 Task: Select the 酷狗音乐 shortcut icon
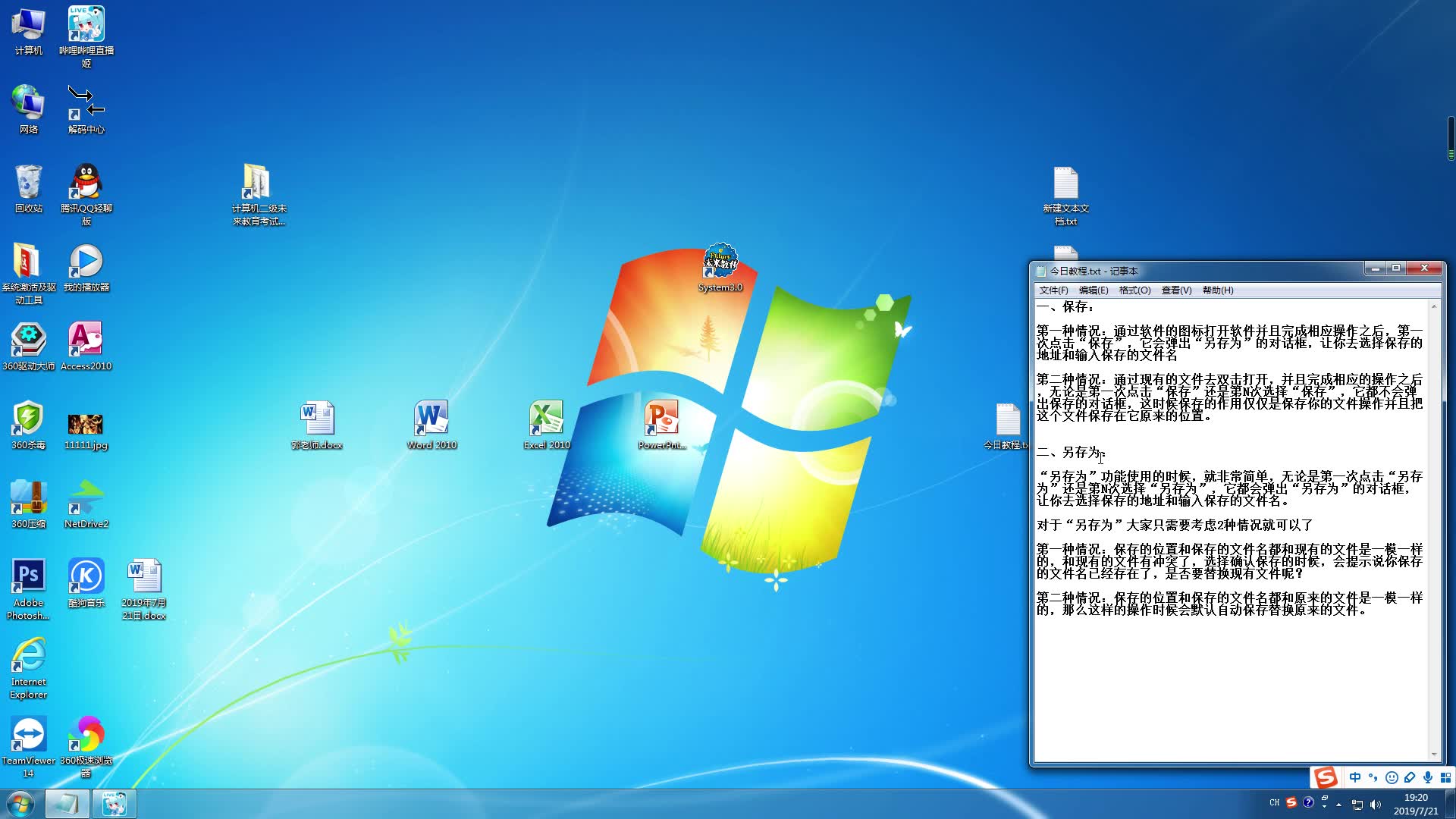(x=86, y=583)
